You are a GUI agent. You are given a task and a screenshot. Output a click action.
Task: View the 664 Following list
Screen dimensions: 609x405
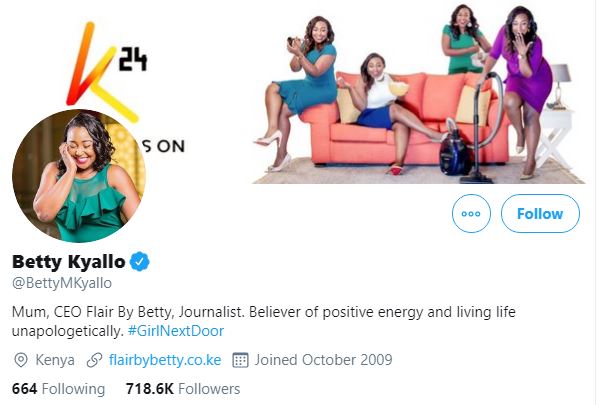[58, 388]
